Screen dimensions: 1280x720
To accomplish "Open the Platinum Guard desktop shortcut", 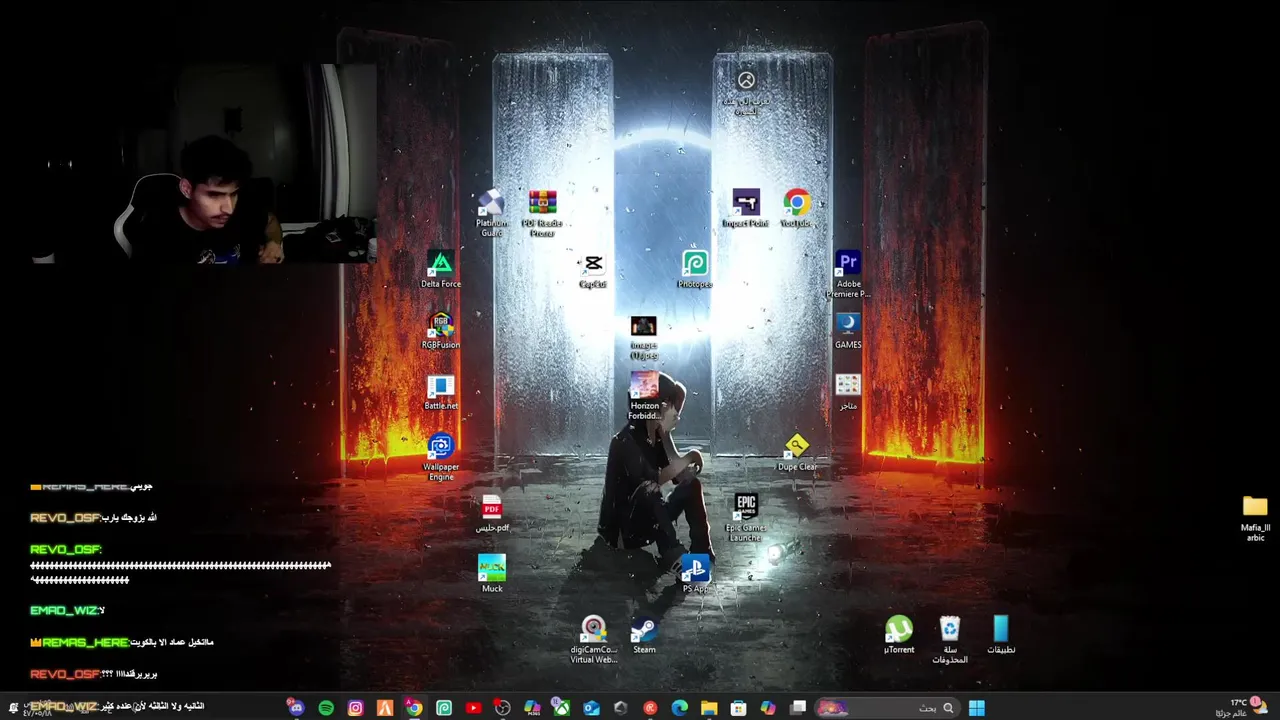I will click(x=491, y=213).
